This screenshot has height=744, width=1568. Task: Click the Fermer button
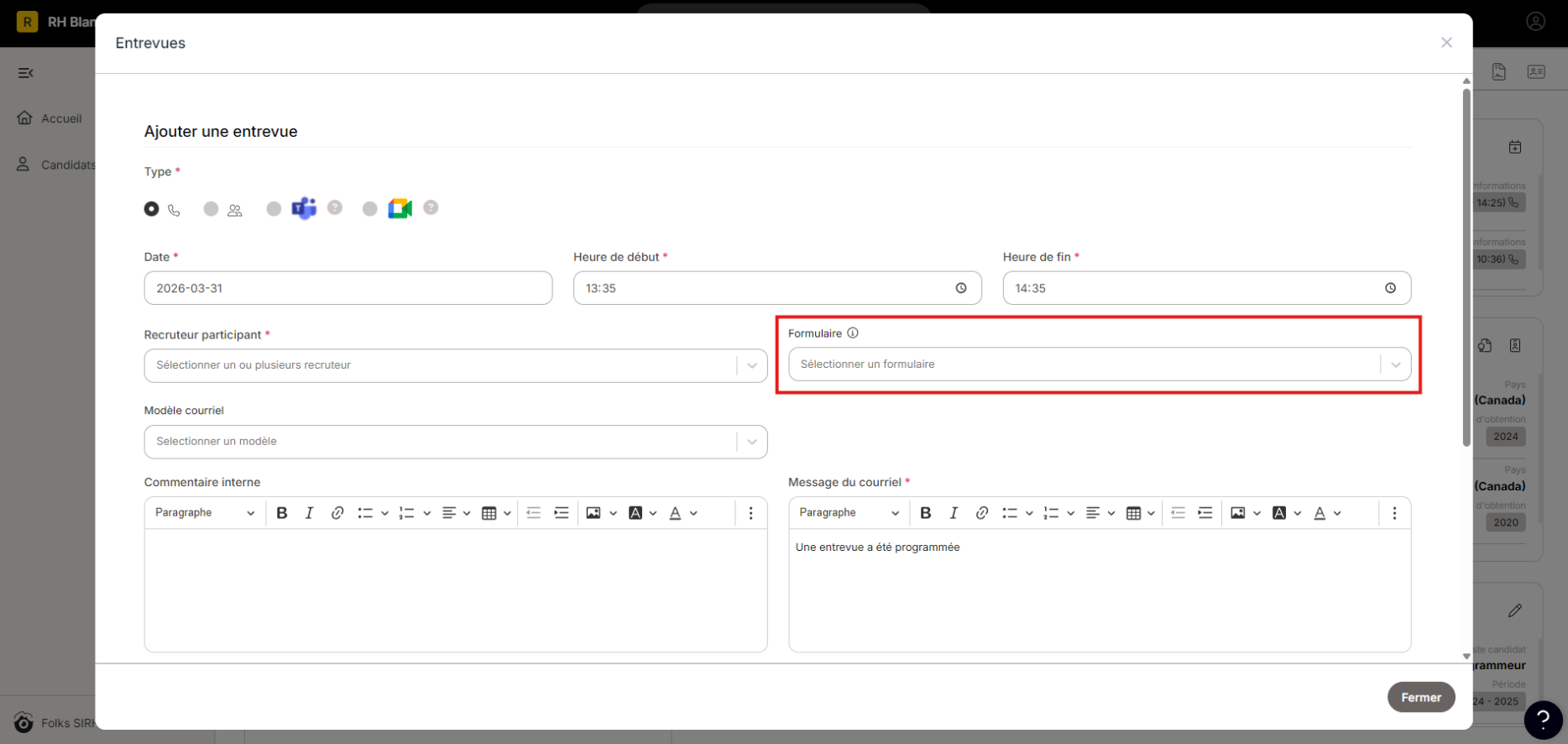pyautogui.click(x=1421, y=698)
